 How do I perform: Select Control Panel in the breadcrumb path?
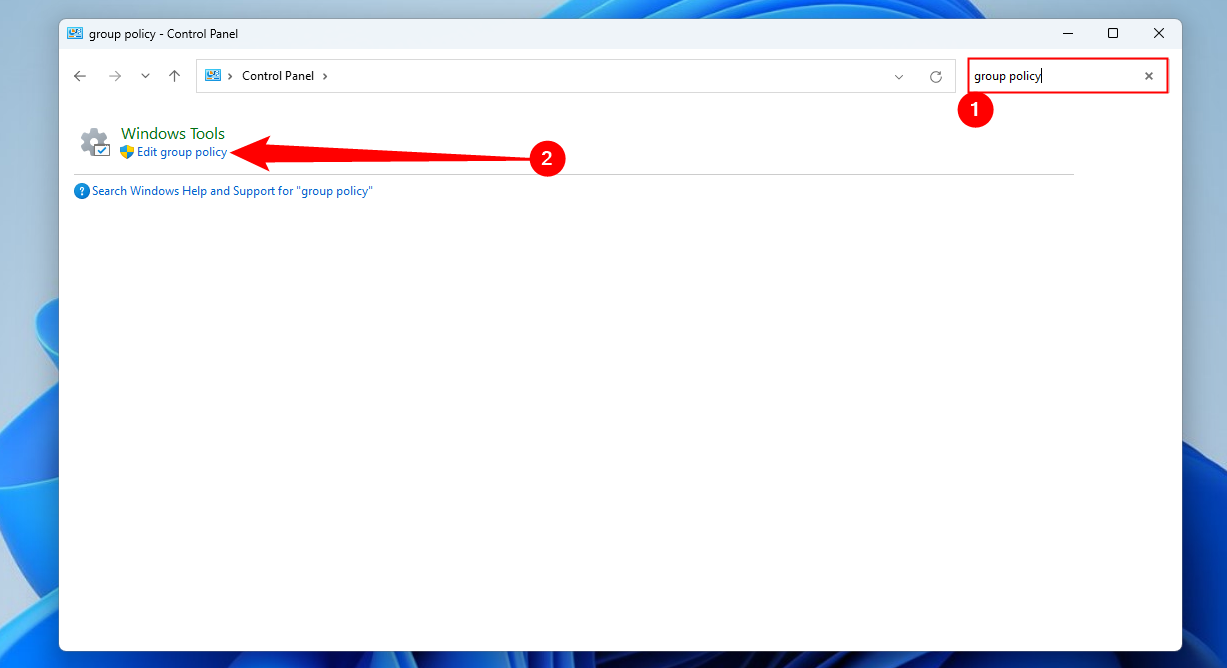(x=278, y=75)
